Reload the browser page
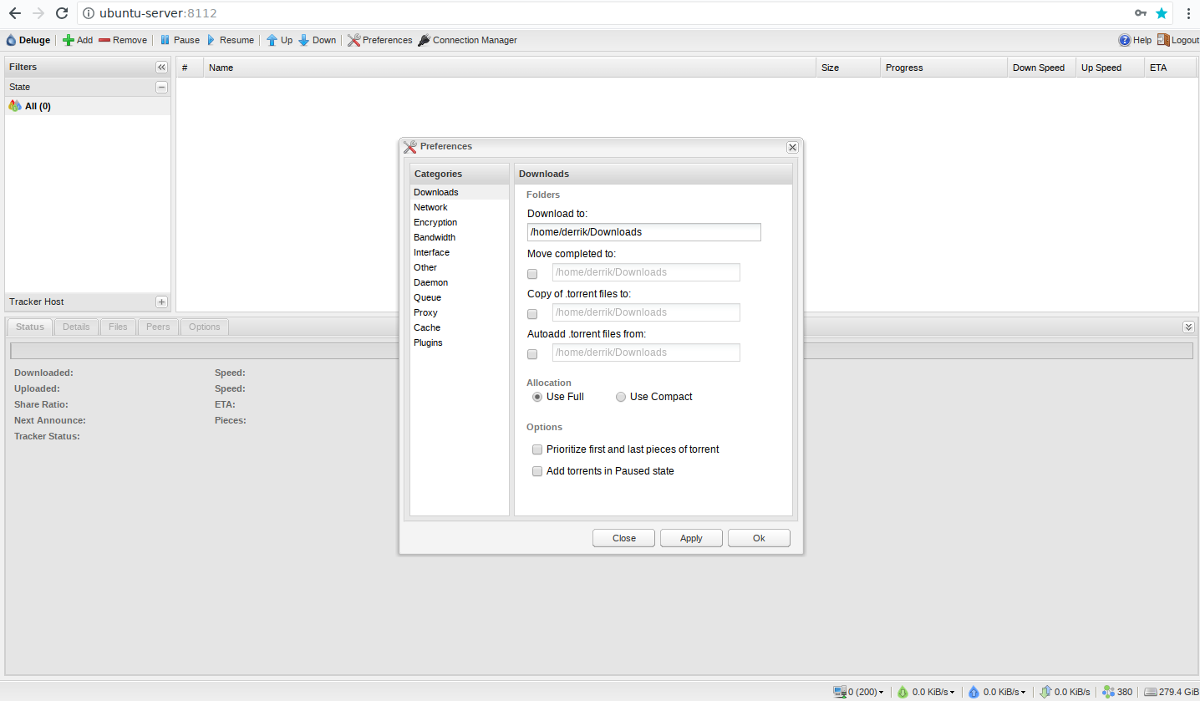1200x701 pixels. coord(62,13)
